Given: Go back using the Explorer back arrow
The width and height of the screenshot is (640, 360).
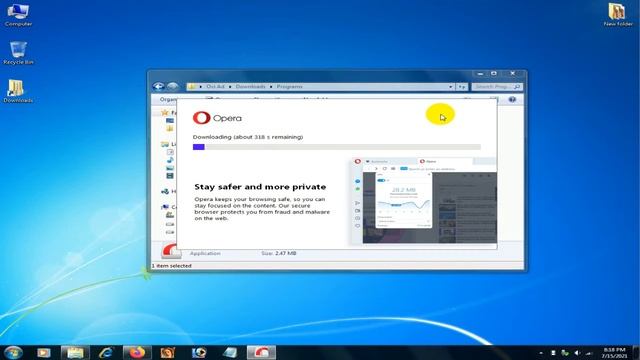Looking at the screenshot, I should click(x=159, y=87).
